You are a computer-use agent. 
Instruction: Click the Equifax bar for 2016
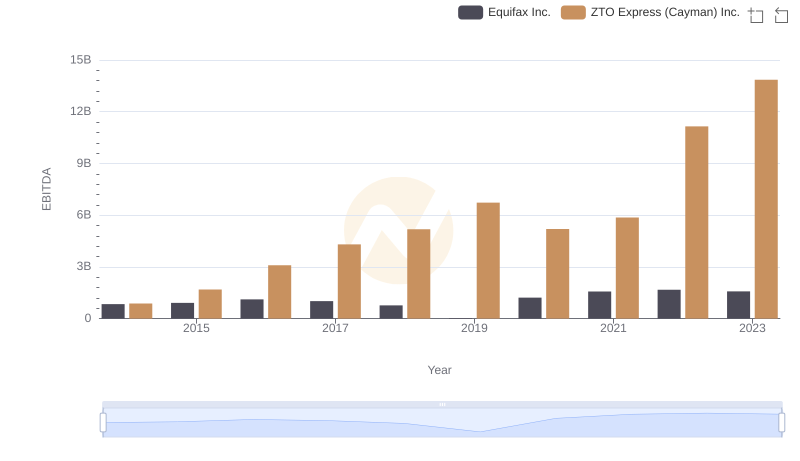(252, 309)
